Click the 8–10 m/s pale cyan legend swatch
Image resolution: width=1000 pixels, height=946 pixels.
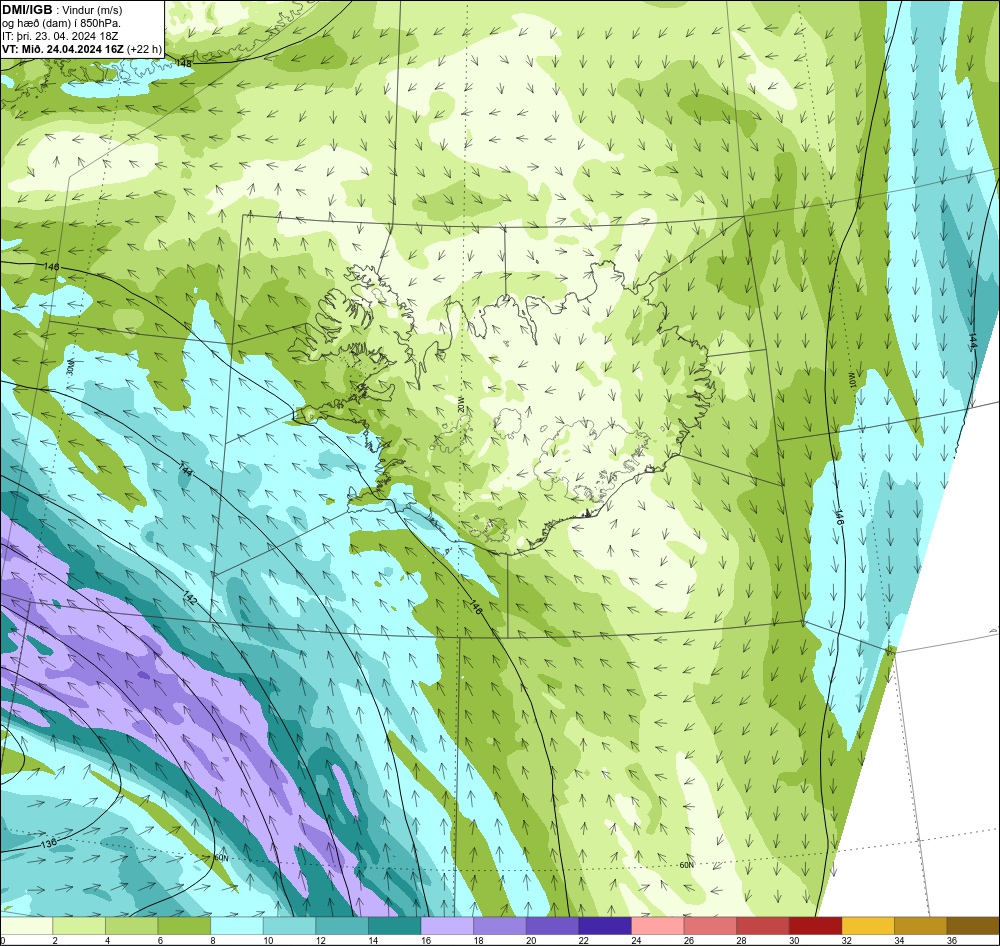[x=237, y=925]
